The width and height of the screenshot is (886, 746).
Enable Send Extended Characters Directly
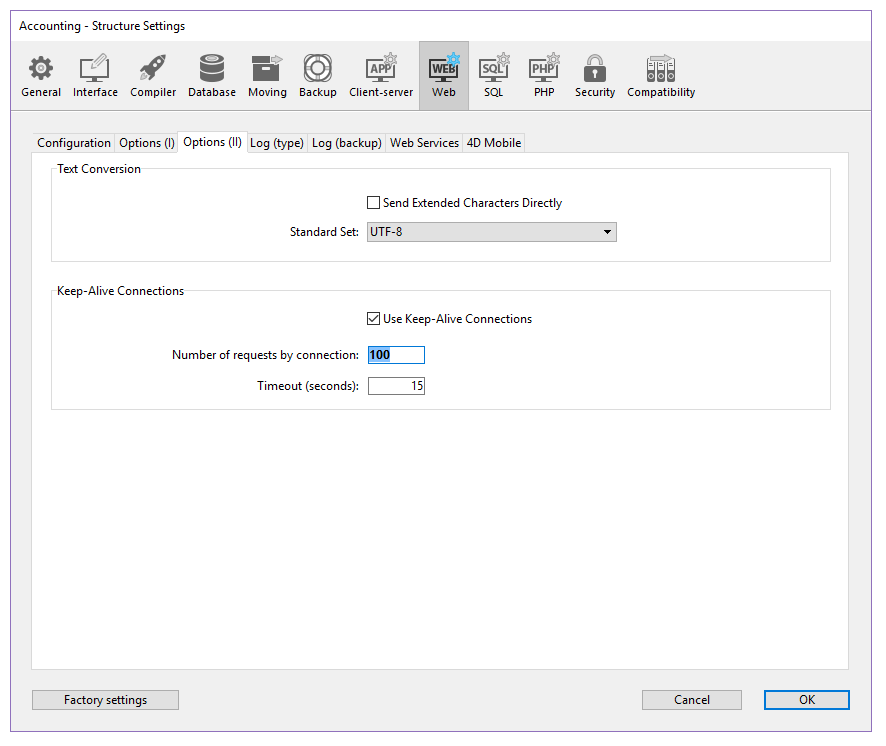pos(374,203)
